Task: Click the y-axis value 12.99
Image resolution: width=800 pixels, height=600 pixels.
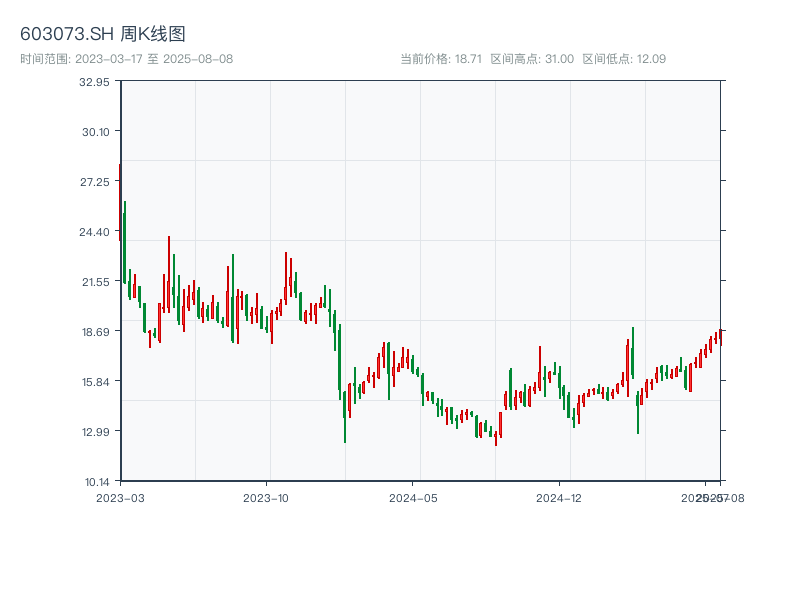Action: coord(96,432)
